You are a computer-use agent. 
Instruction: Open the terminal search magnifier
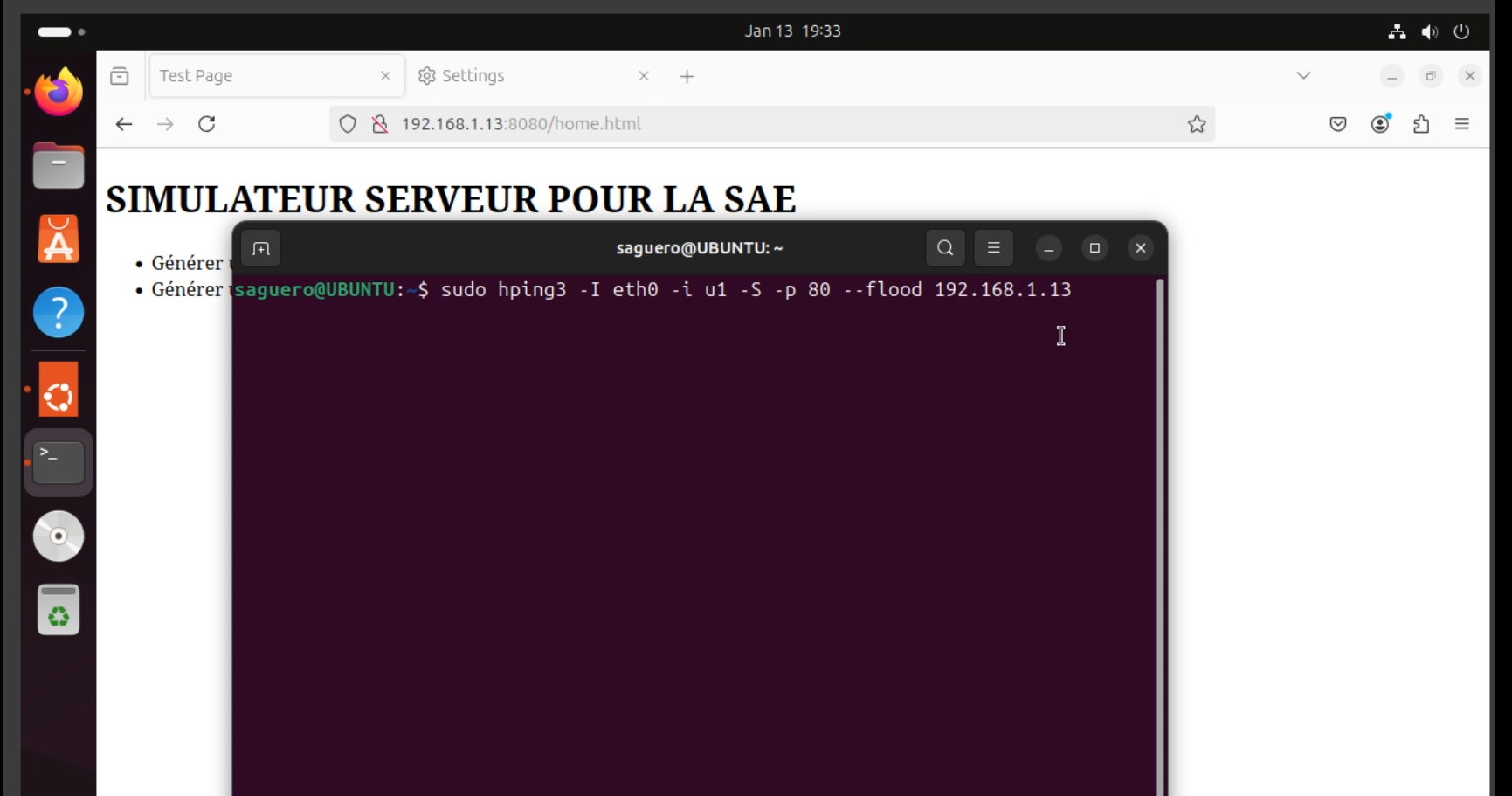click(x=945, y=248)
